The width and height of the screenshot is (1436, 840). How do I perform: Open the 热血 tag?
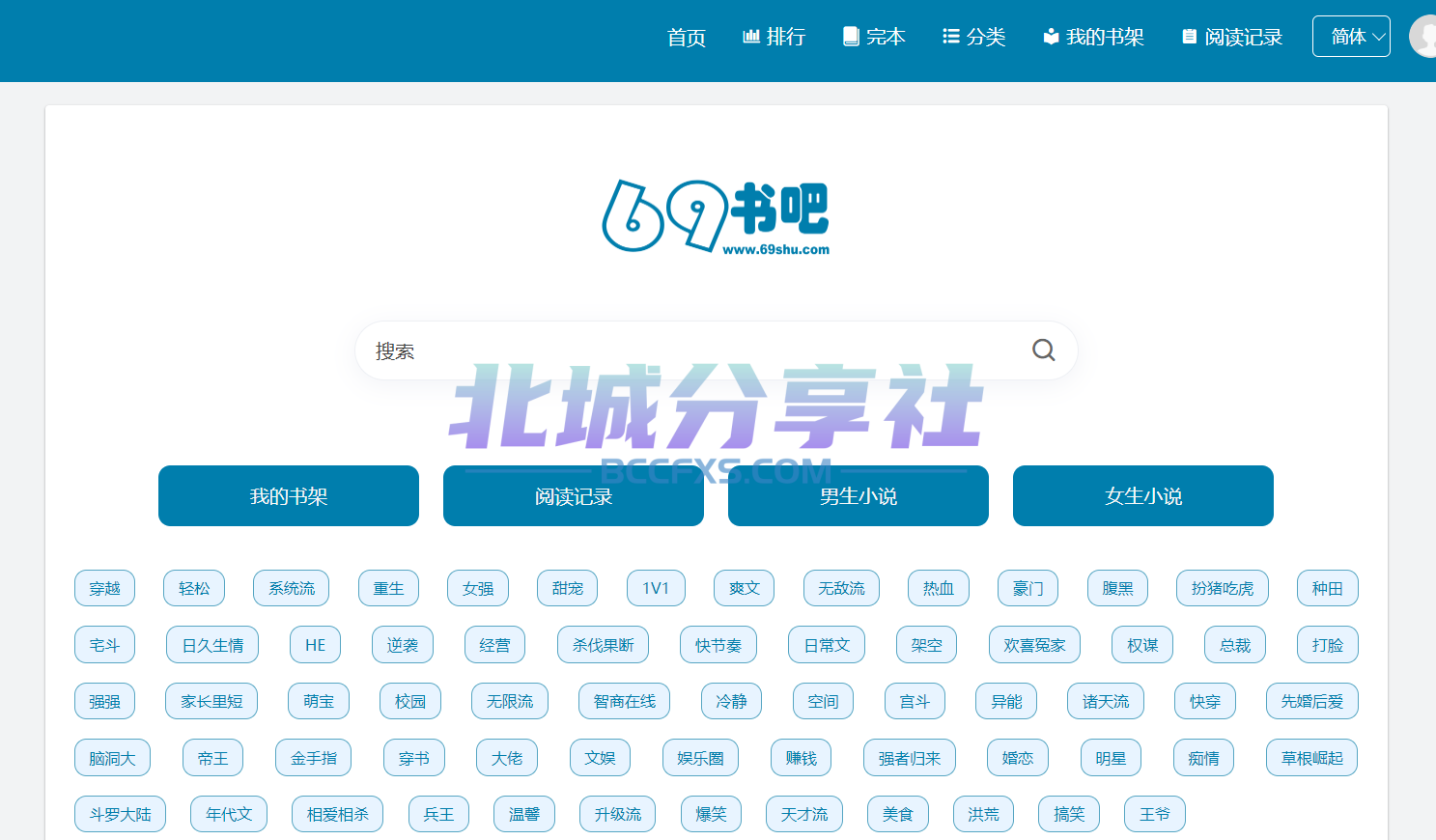939,588
